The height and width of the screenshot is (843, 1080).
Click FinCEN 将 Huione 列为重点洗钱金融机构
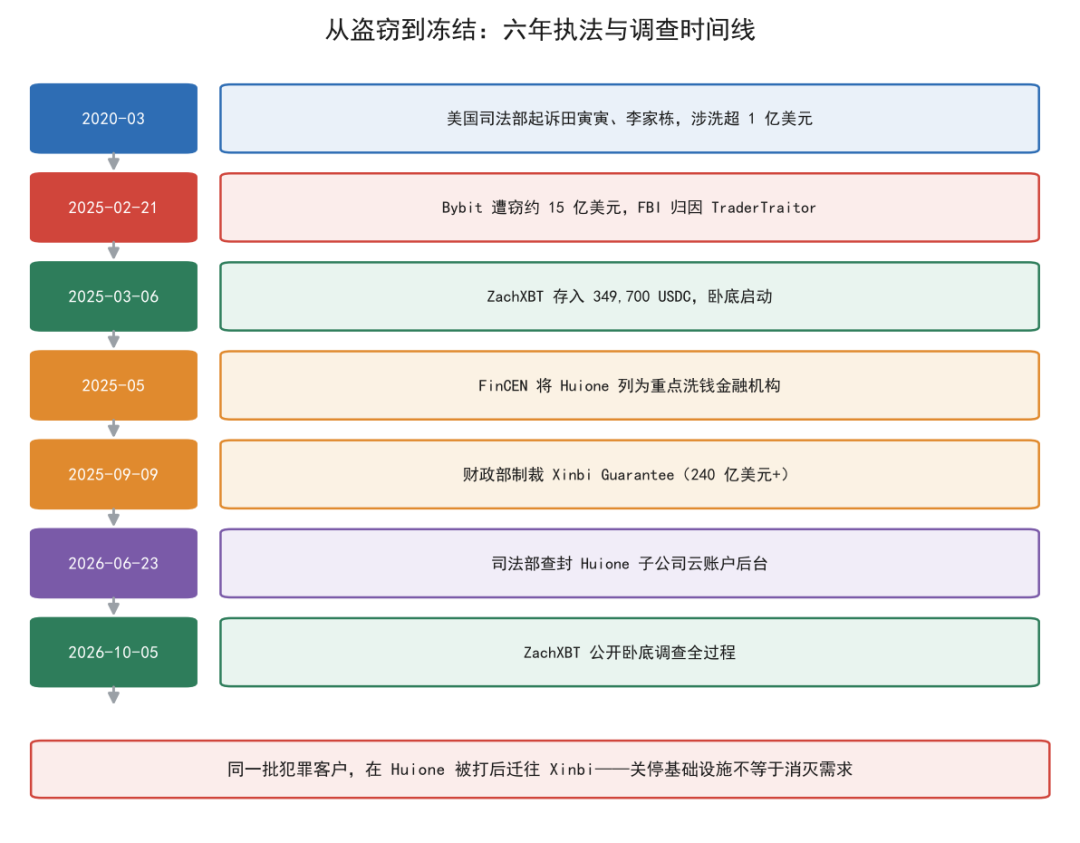click(630, 385)
